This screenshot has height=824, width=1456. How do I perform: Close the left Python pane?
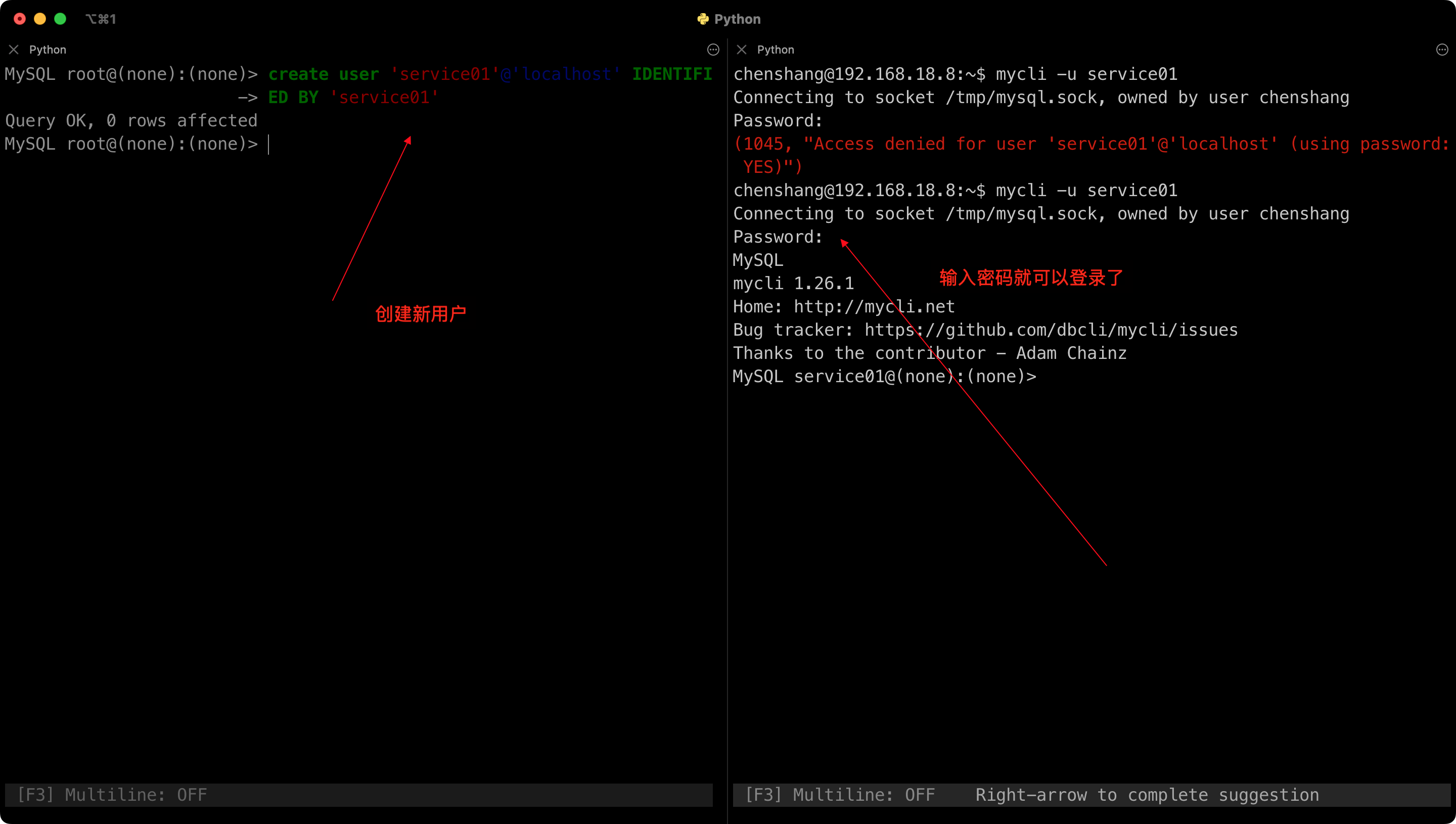14,50
